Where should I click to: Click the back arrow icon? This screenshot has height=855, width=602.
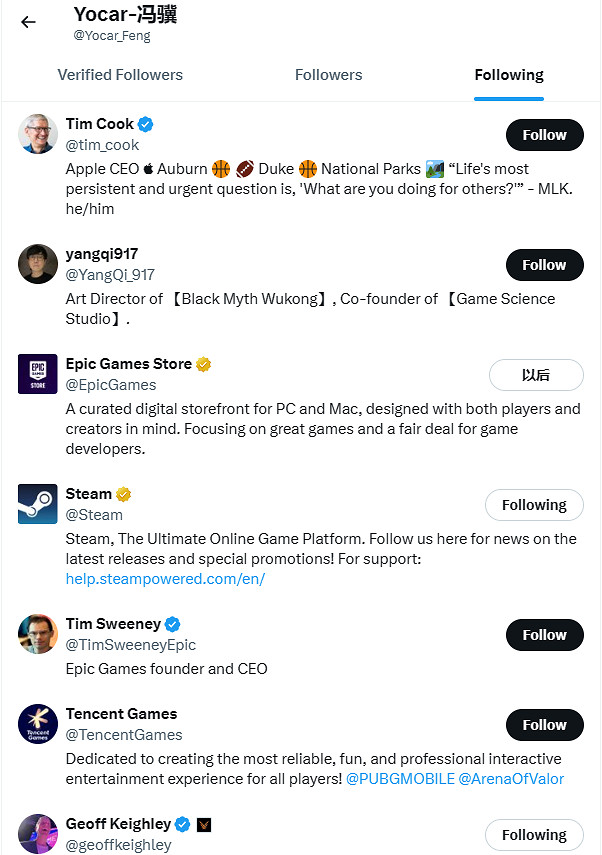coord(28,22)
